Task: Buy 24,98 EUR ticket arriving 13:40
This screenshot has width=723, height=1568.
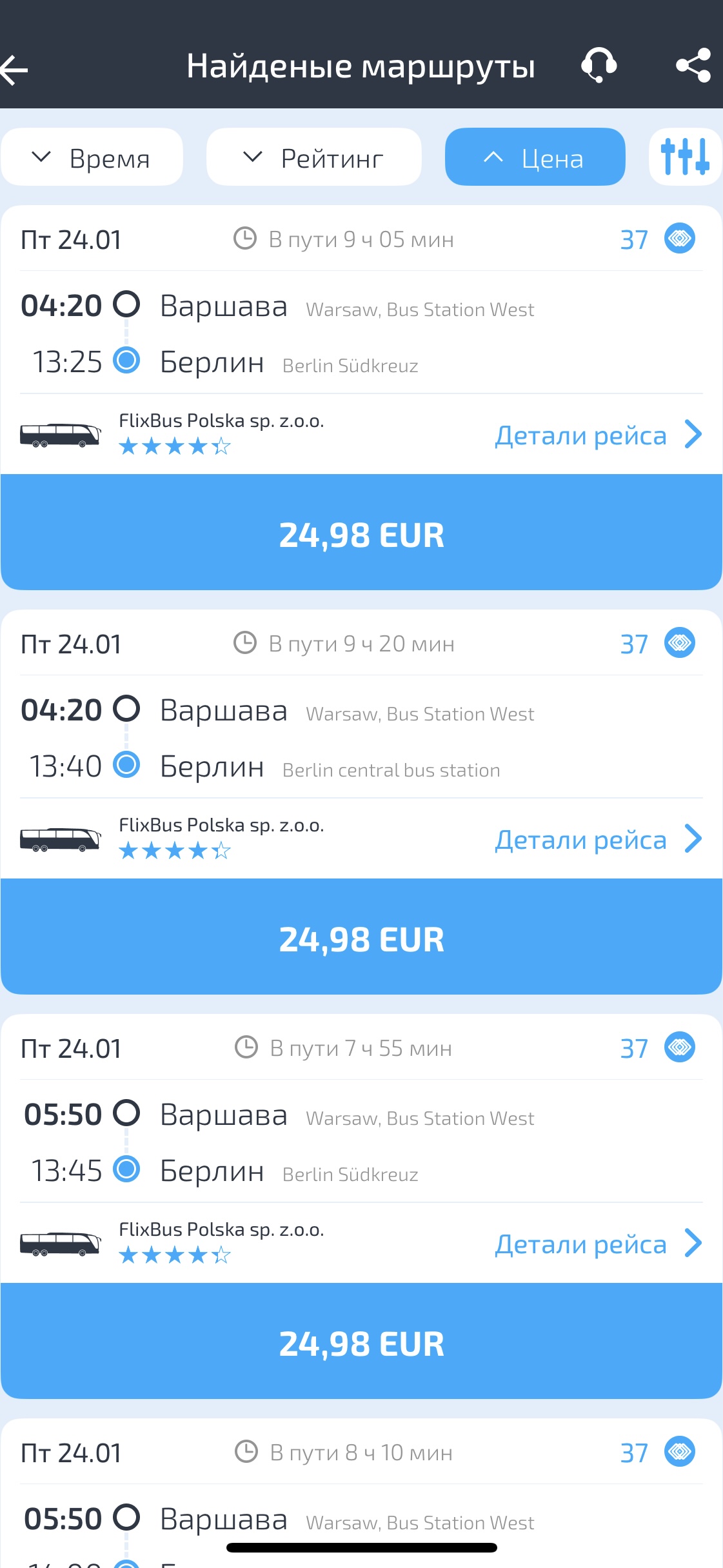Action: pyautogui.click(x=361, y=938)
